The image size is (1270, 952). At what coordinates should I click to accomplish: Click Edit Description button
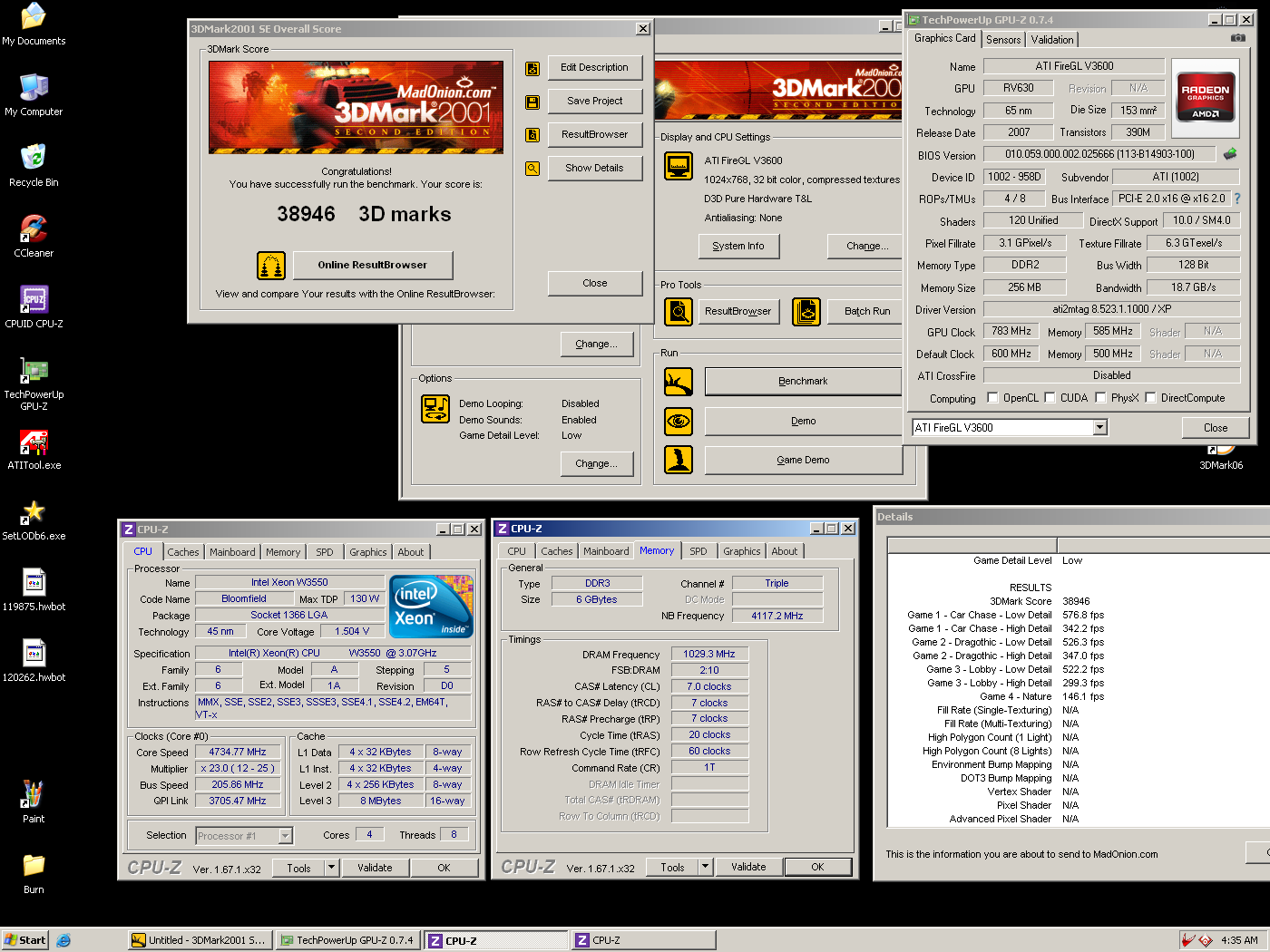594,67
